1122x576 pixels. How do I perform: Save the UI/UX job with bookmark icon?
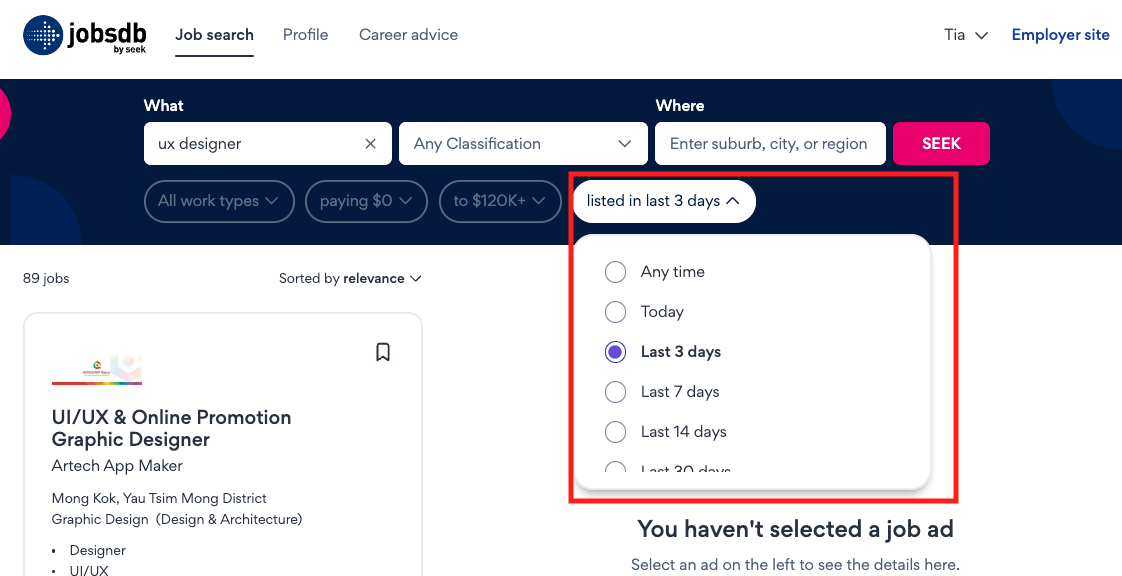pyautogui.click(x=383, y=352)
